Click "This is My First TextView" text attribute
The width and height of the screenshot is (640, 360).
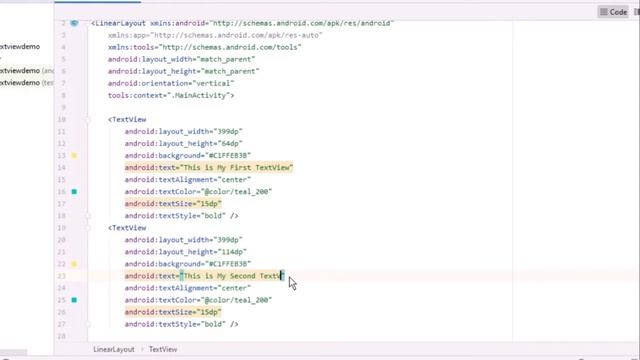[x=209, y=168]
